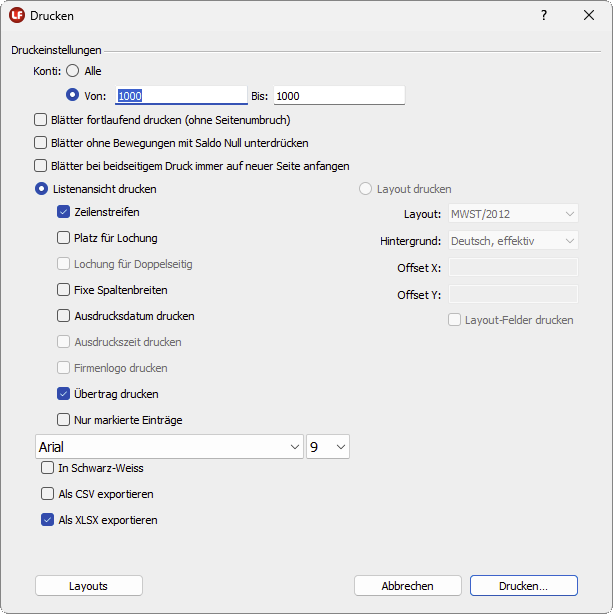The height and width of the screenshot is (614, 613).
Task: Enable beidseitigem Druck neue Seite checkbox
Action: (42, 166)
